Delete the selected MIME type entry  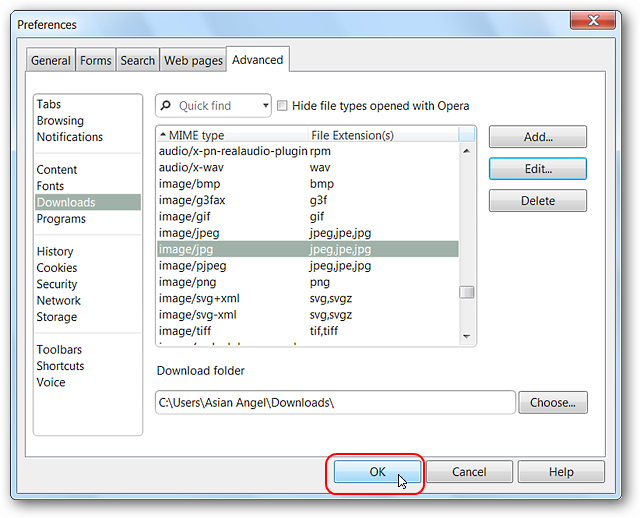[537, 201]
